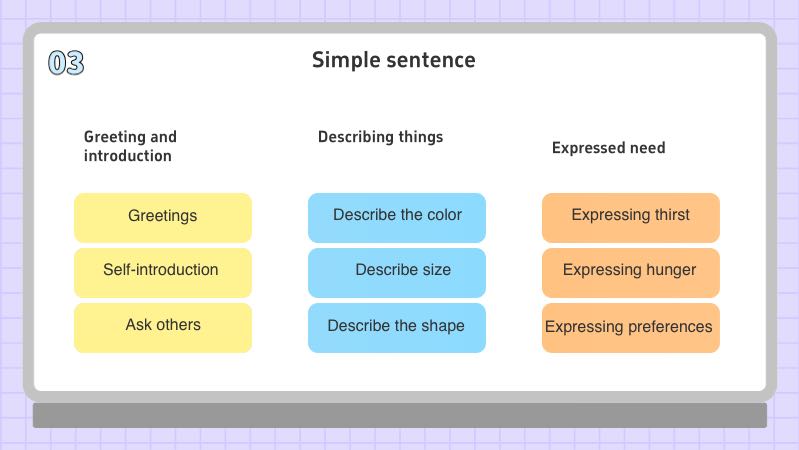The height and width of the screenshot is (450, 799).
Task: Click the Expressing thirst orange box
Action: click(x=630, y=217)
